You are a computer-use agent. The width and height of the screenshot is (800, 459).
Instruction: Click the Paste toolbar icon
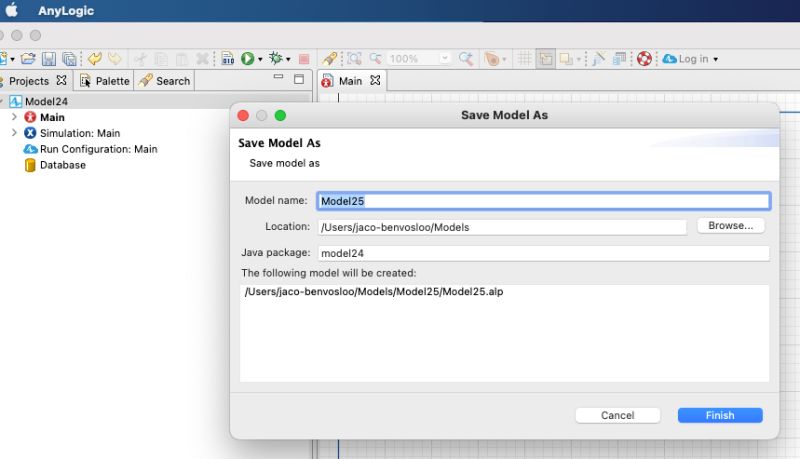(182, 59)
